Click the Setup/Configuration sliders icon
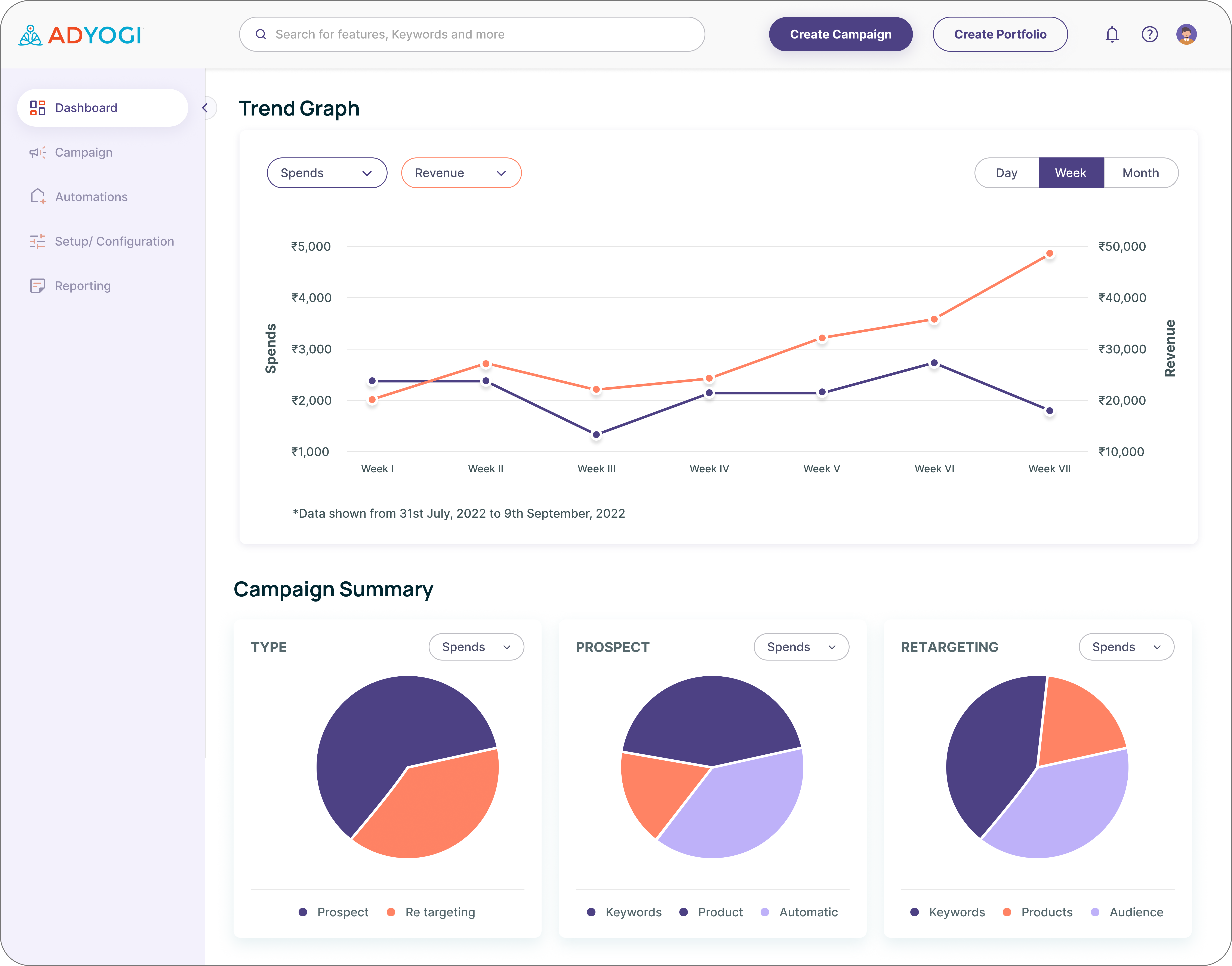 [37, 242]
